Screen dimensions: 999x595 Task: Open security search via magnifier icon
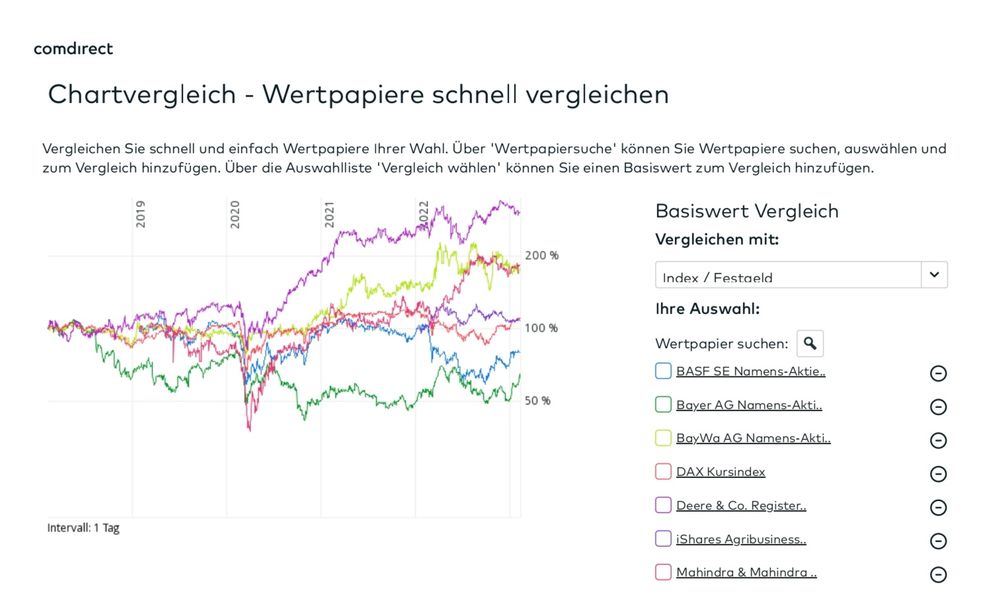[810, 343]
